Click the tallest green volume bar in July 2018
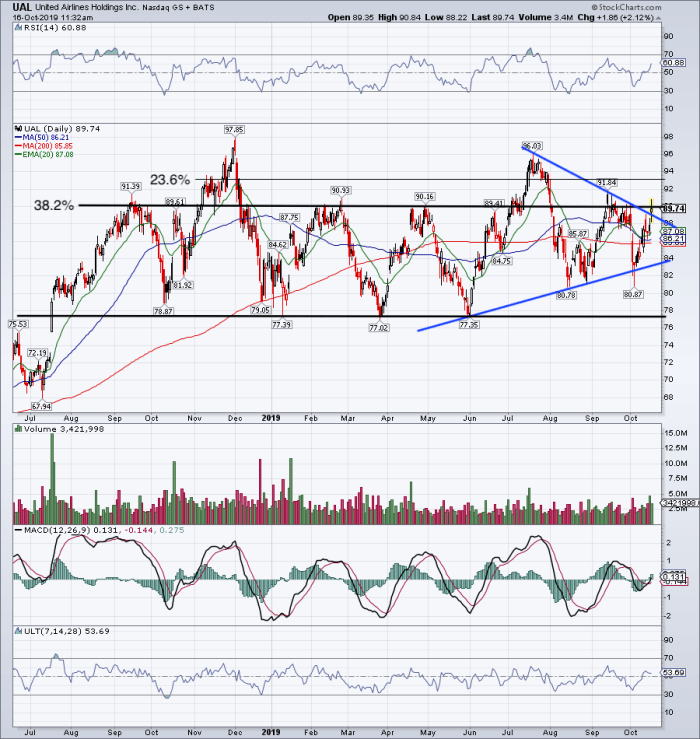This screenshot has width=700, height=739. (x=52, y=479)
